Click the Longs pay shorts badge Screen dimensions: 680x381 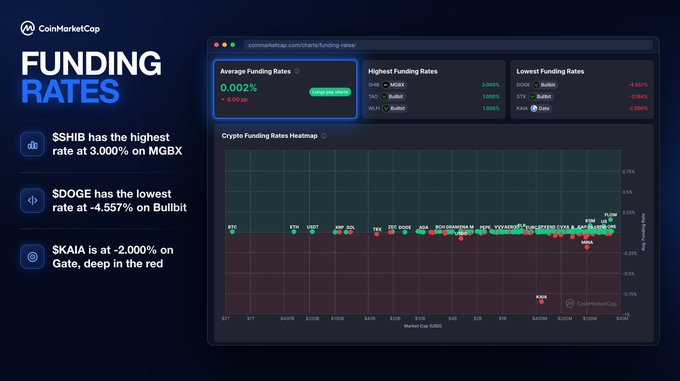[330, 92]
